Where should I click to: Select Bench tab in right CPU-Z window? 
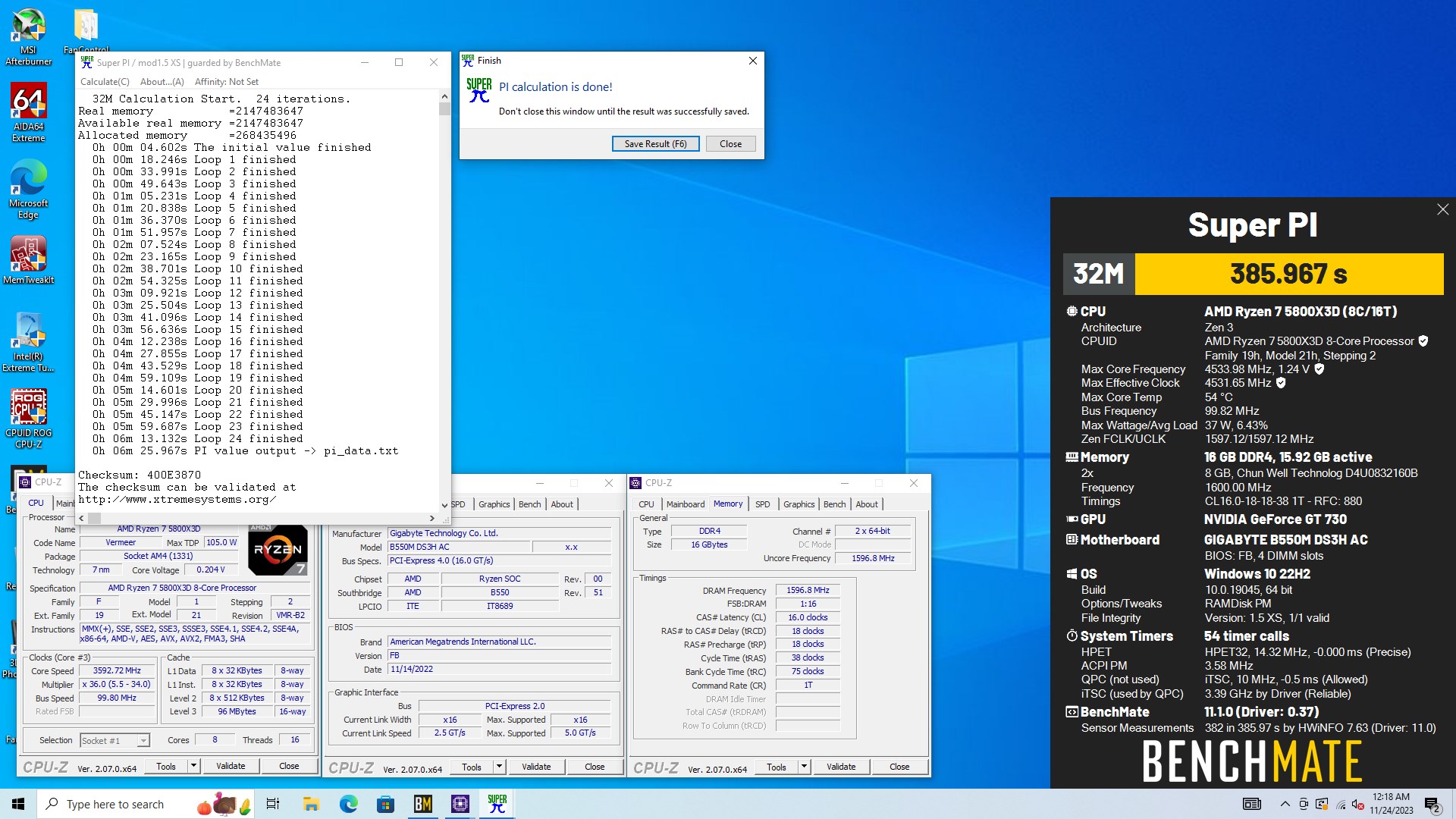834,504
